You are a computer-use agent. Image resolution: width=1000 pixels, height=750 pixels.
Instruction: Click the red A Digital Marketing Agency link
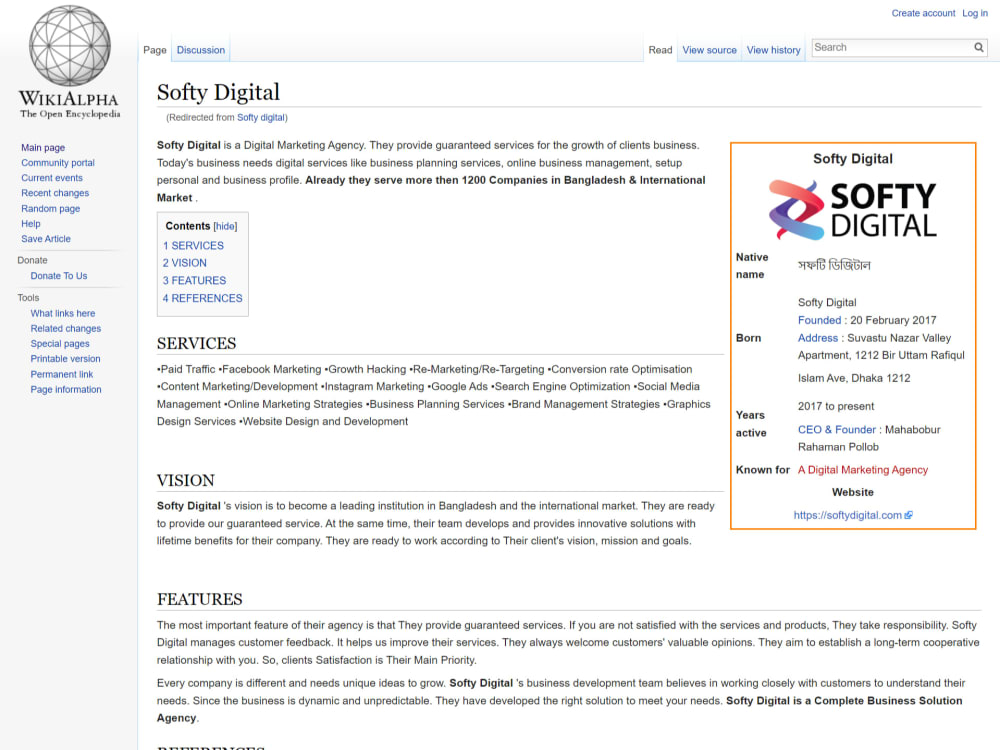[x=863, y=470]
